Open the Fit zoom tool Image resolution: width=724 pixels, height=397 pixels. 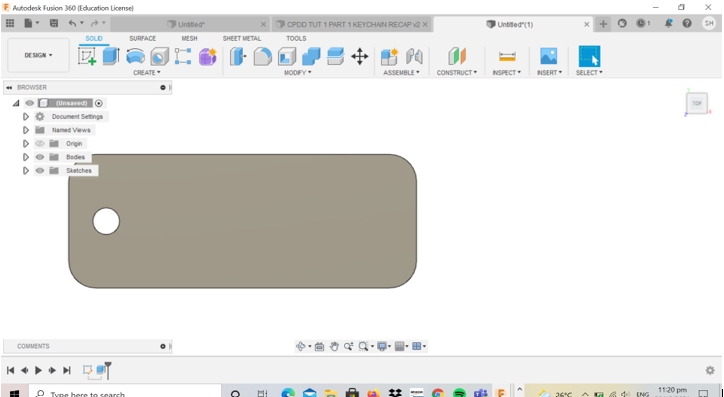363,346
